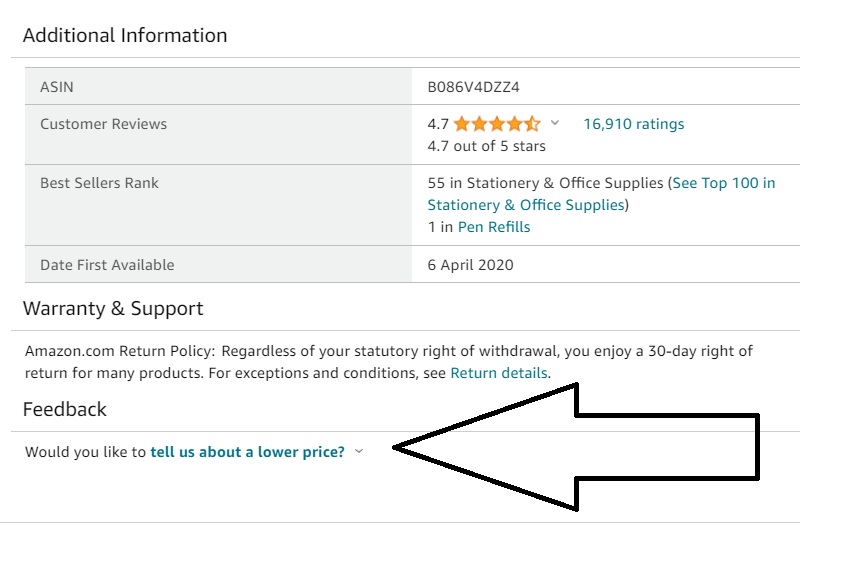Click the 4.7 rating number beside stars
The height and width of the screenshot is (567, 866).
(x=438, y=124)
